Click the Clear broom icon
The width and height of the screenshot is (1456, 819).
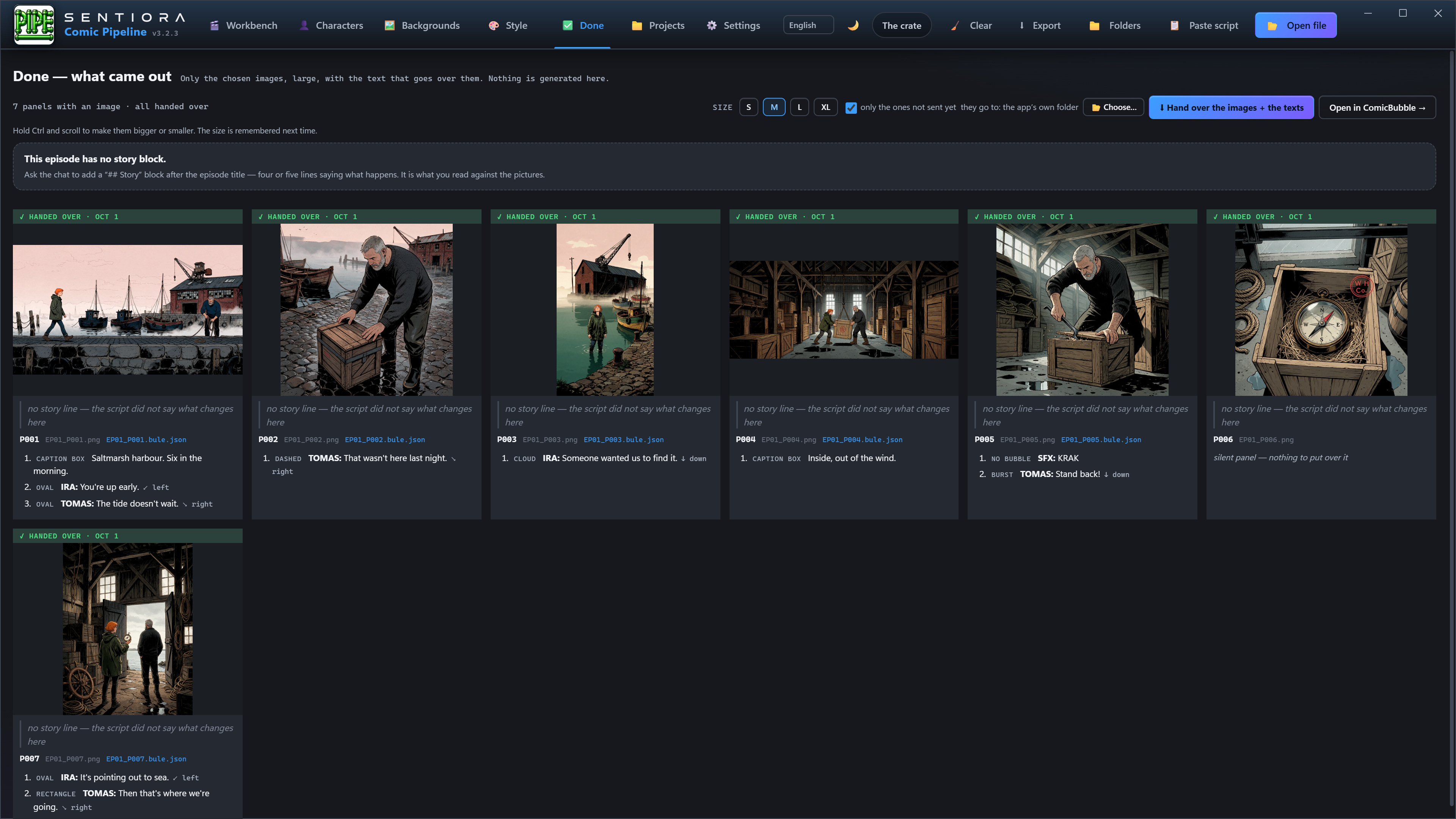click(x=955, y=25)
